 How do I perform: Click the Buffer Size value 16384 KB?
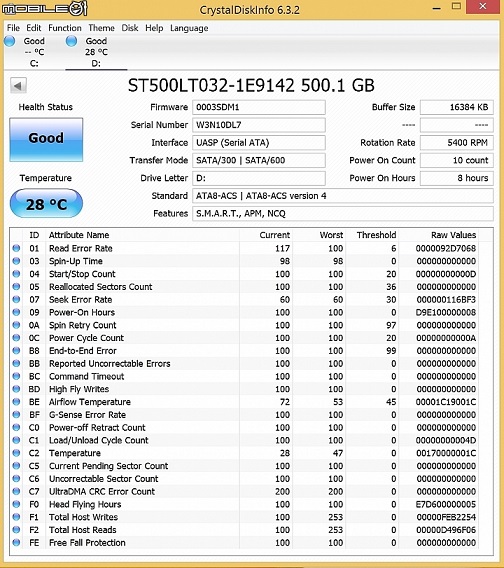coord(457,107)
